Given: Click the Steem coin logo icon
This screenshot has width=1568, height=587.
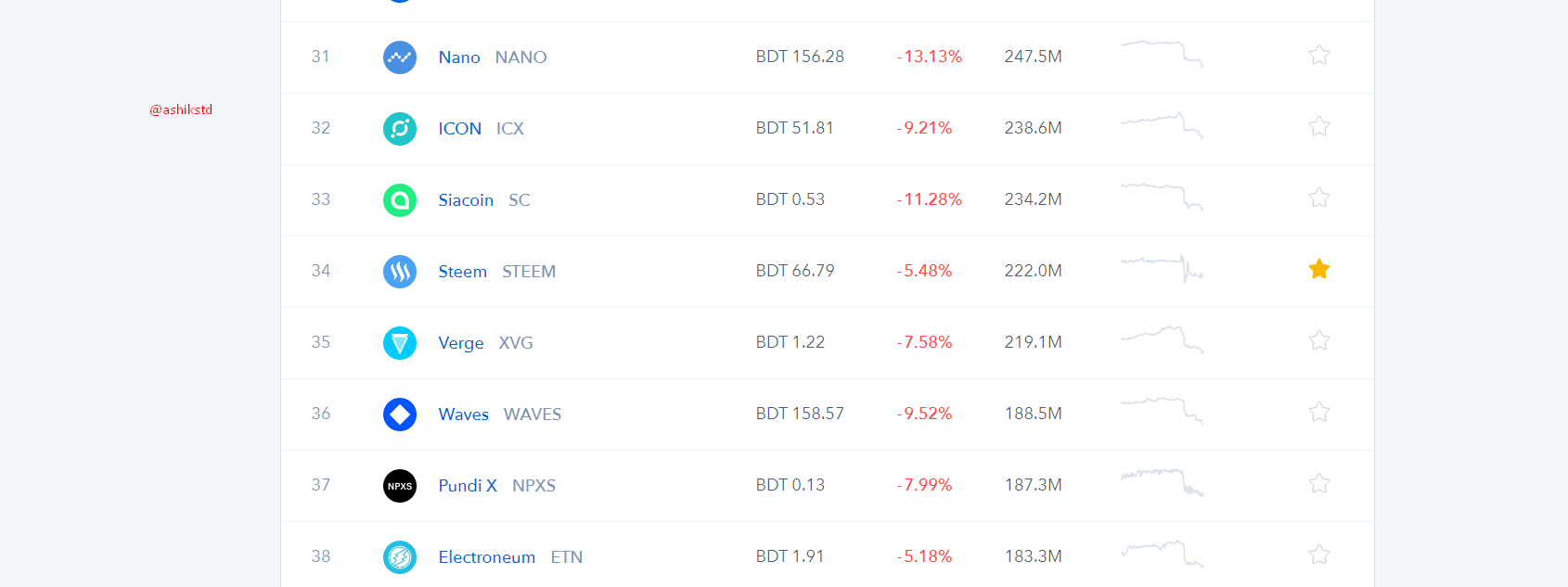Looking at the screenshot, I should (400, 272).
